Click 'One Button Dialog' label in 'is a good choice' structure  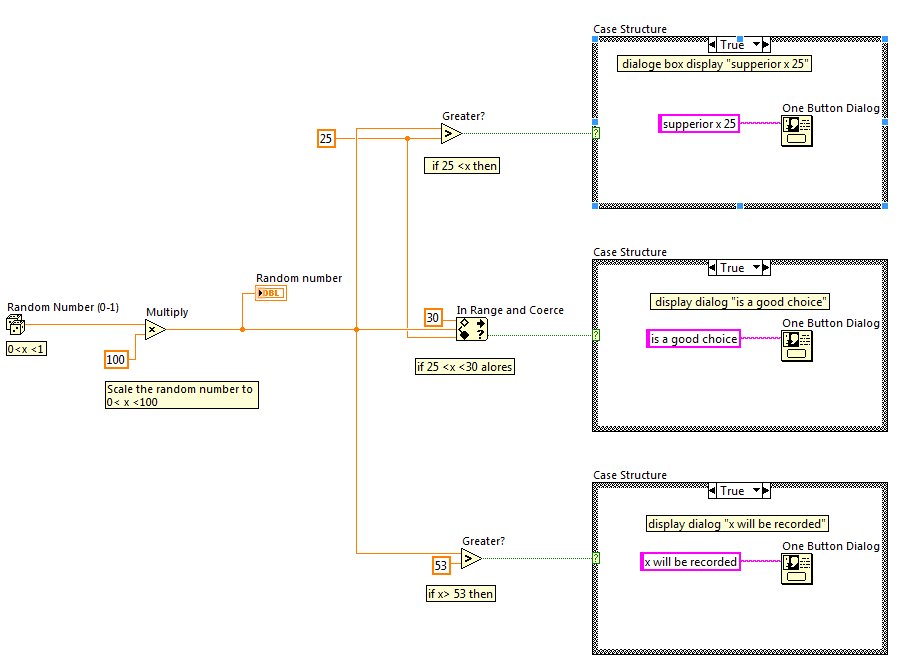pyautogui.click(x=831, y=323)
